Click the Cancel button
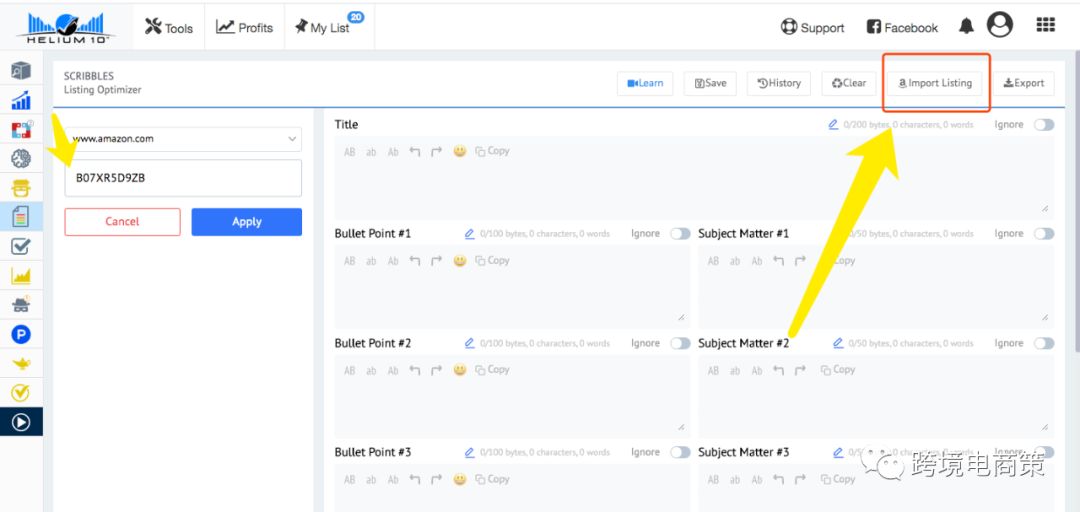 coord(122,222)
